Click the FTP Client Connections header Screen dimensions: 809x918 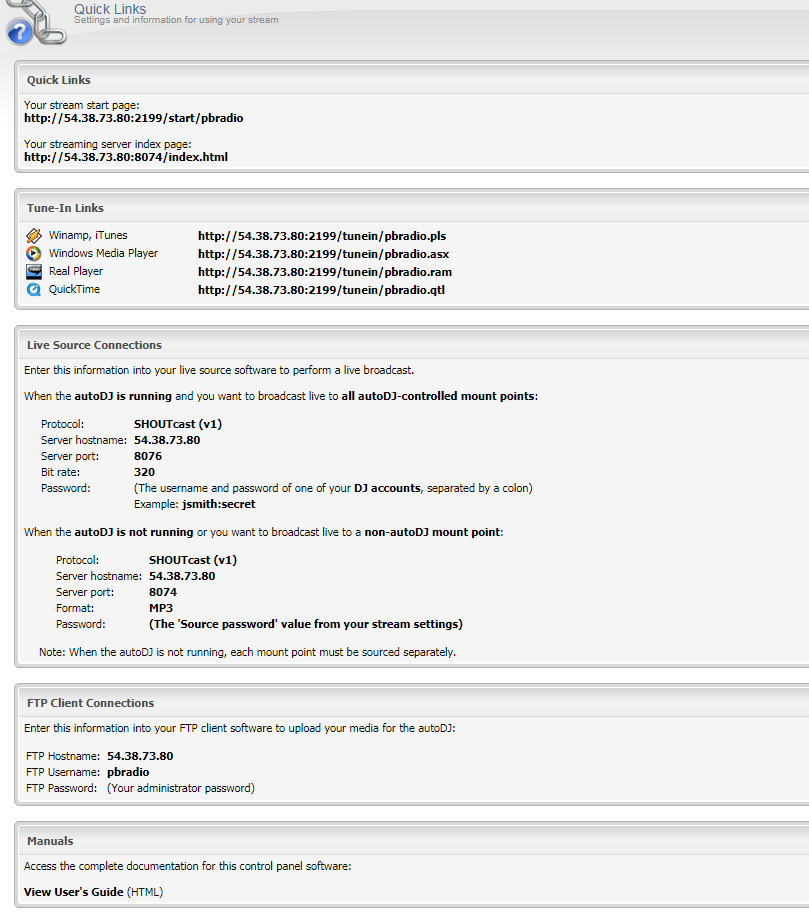[90, 703]
